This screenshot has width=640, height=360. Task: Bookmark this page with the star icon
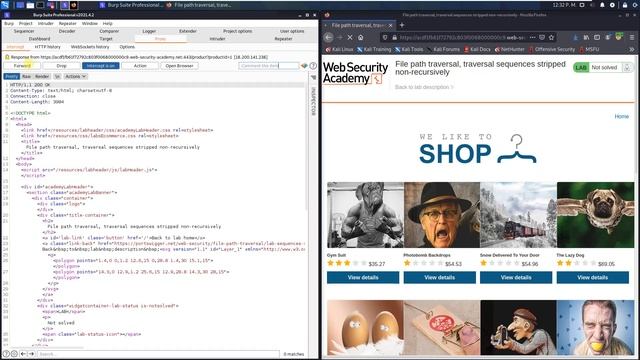551,38
